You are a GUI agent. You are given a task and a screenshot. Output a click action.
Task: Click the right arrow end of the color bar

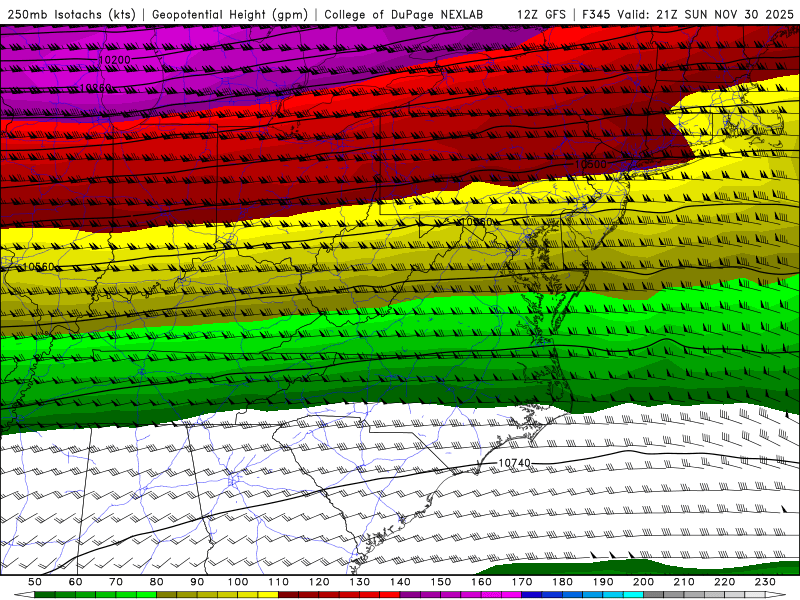[775, 595]
